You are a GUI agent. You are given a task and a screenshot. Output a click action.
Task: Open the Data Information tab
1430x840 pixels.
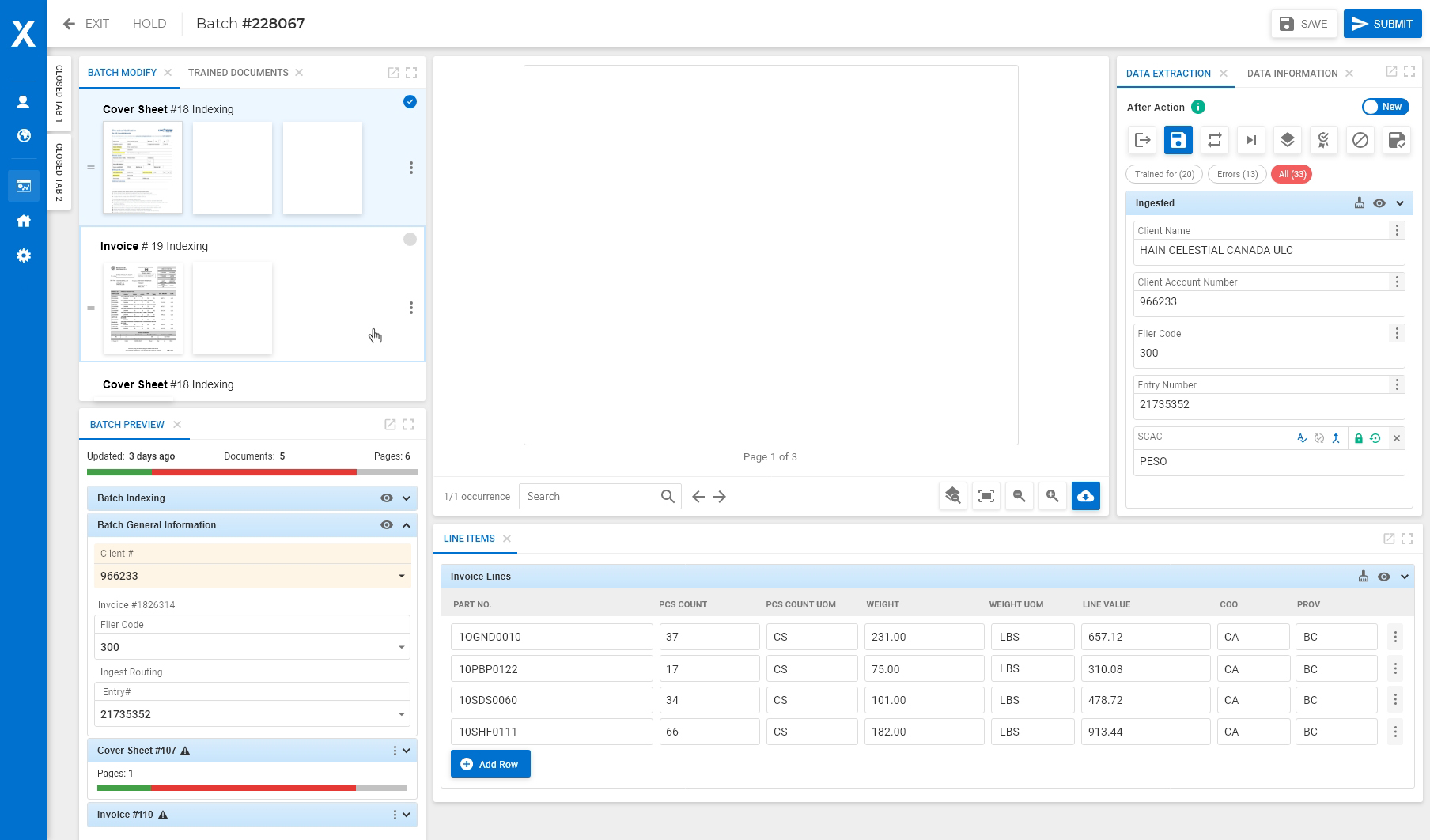coord(1292,74)
